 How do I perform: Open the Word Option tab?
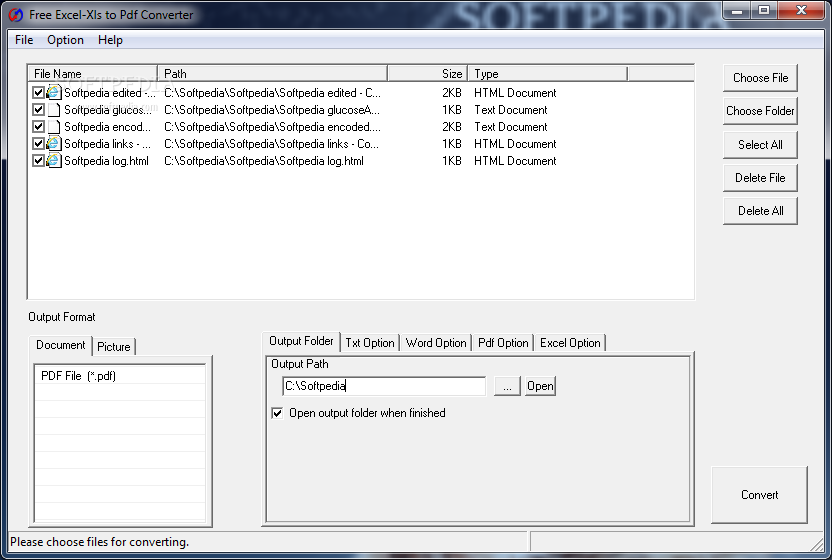point(436,343)
